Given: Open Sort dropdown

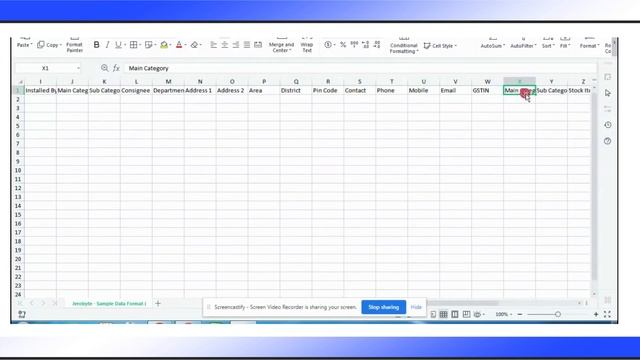Looking at the screenshot, I should 548,45.
